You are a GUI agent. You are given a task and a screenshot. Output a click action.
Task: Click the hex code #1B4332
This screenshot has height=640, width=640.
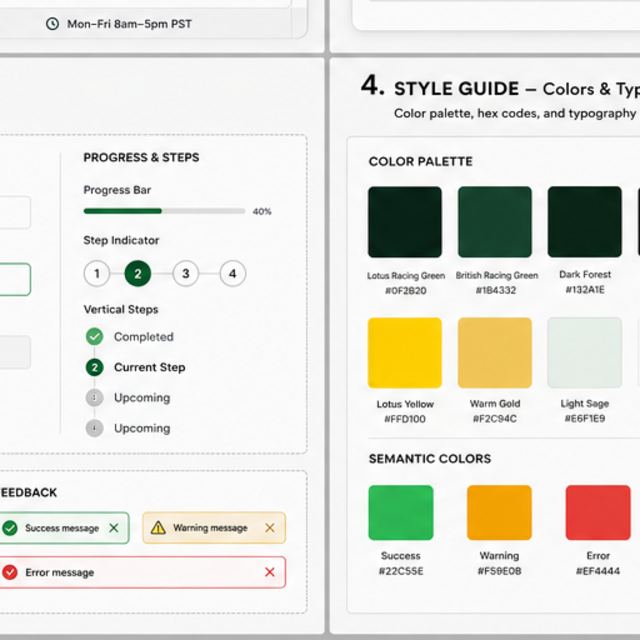click(496, 290)
